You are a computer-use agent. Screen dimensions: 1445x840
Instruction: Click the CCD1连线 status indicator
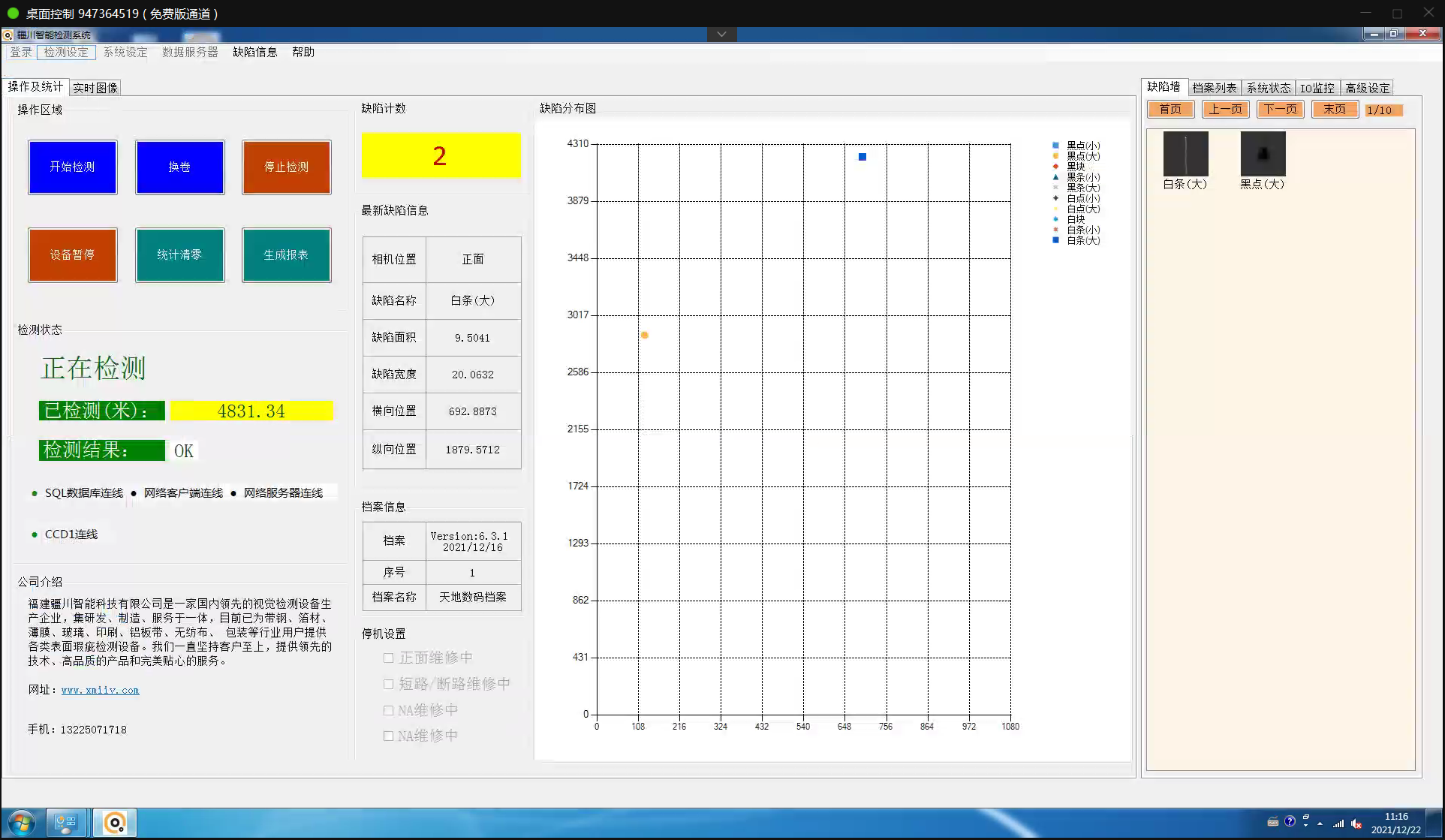coord(65,534)
